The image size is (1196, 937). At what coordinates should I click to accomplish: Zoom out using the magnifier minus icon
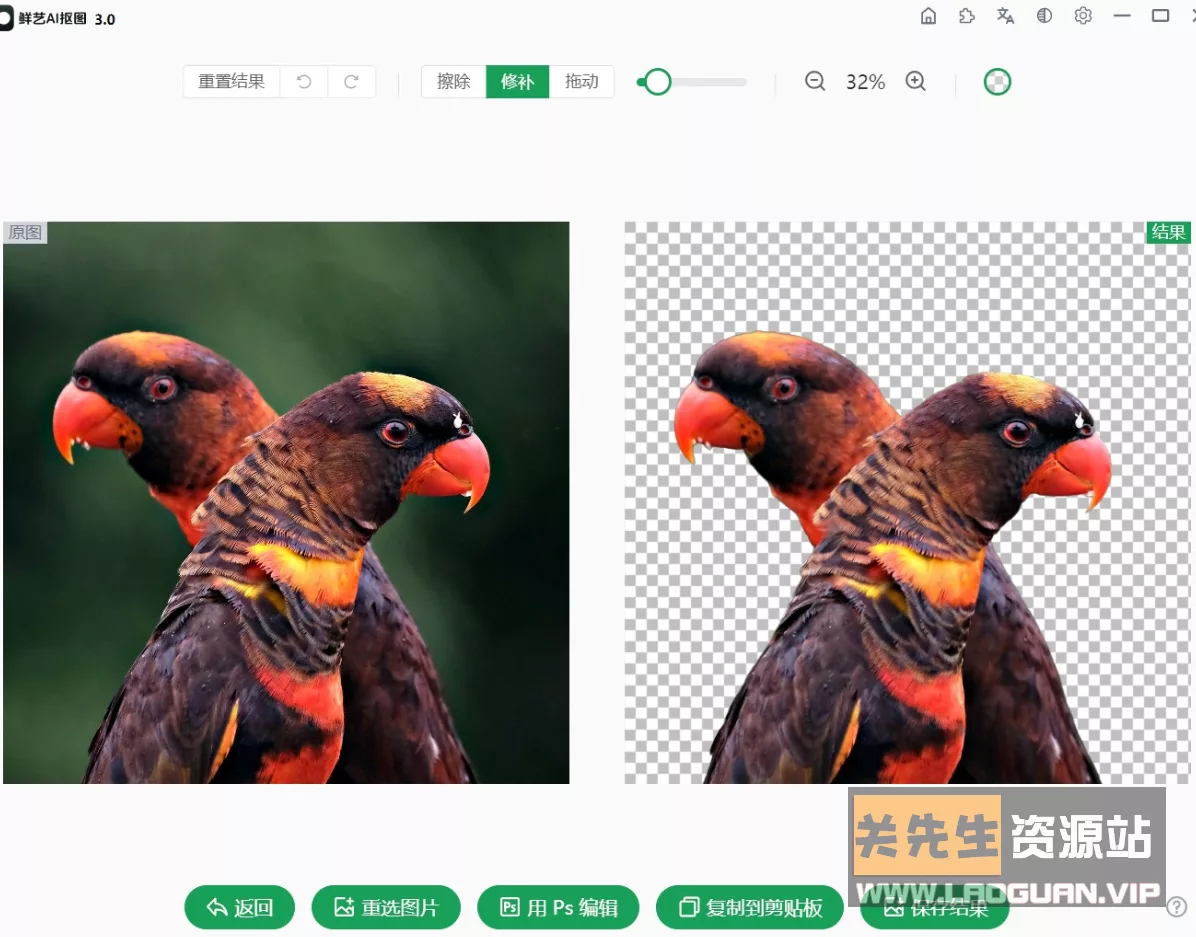pos(815,82)
